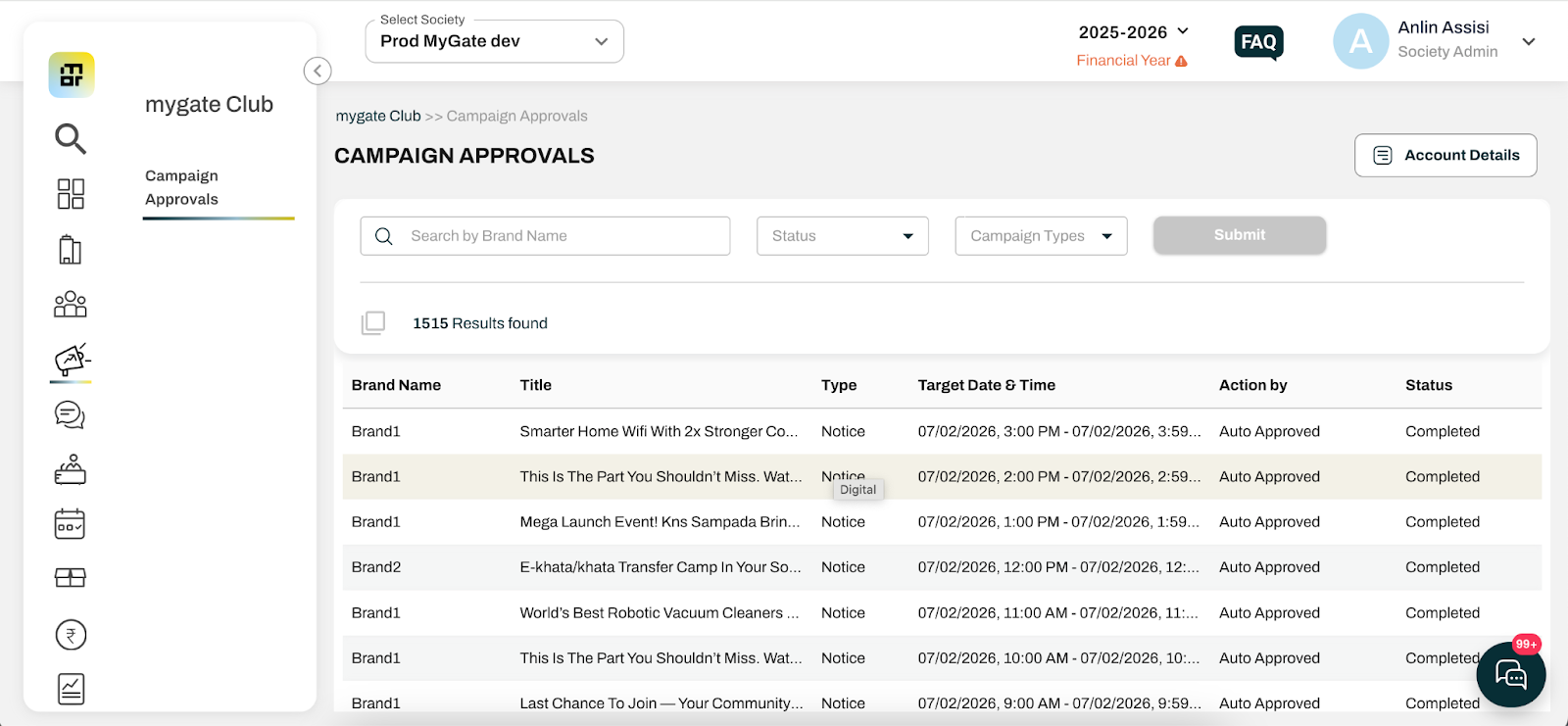Click the magnifier icon in brand search box
Viewport: 1568px width, 726px height.
tap(384, 236)
